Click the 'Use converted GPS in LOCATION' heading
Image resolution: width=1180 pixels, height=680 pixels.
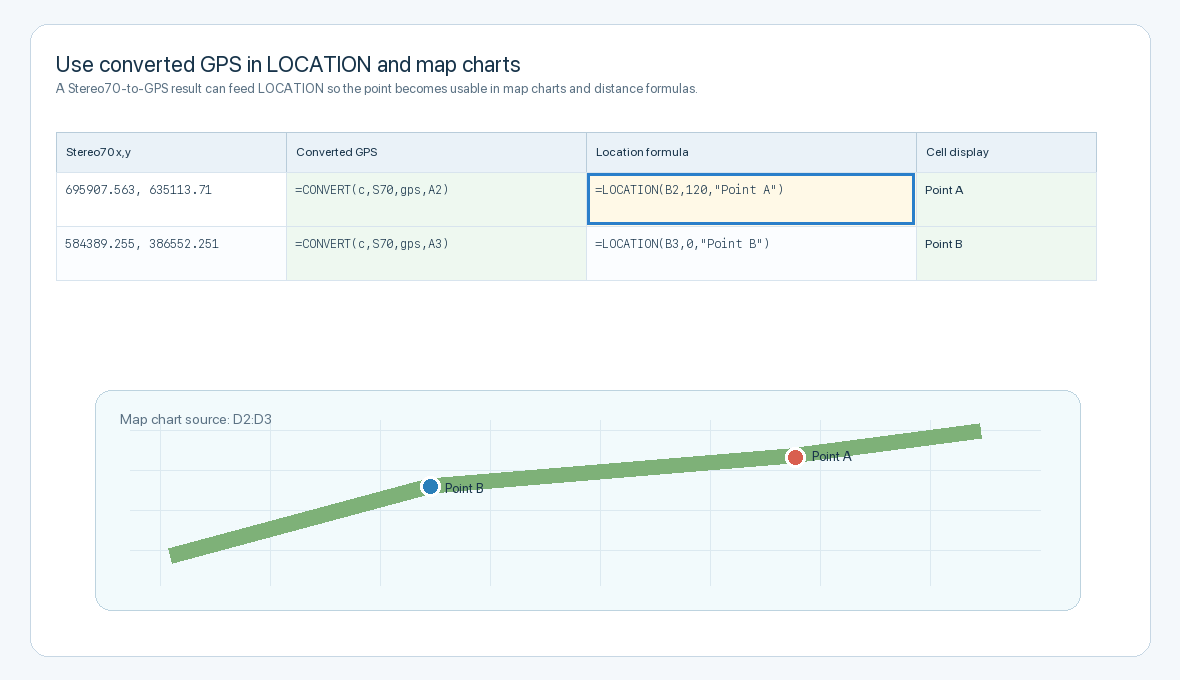[288, 65]
